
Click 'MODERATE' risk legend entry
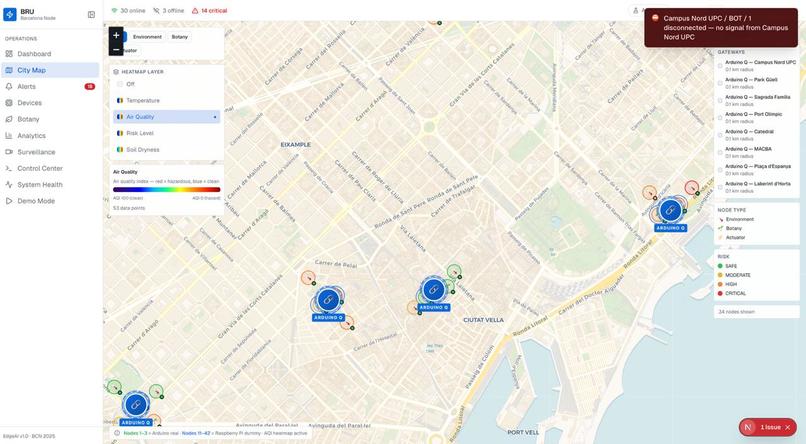pyautogui.click(x=738, y=275)
